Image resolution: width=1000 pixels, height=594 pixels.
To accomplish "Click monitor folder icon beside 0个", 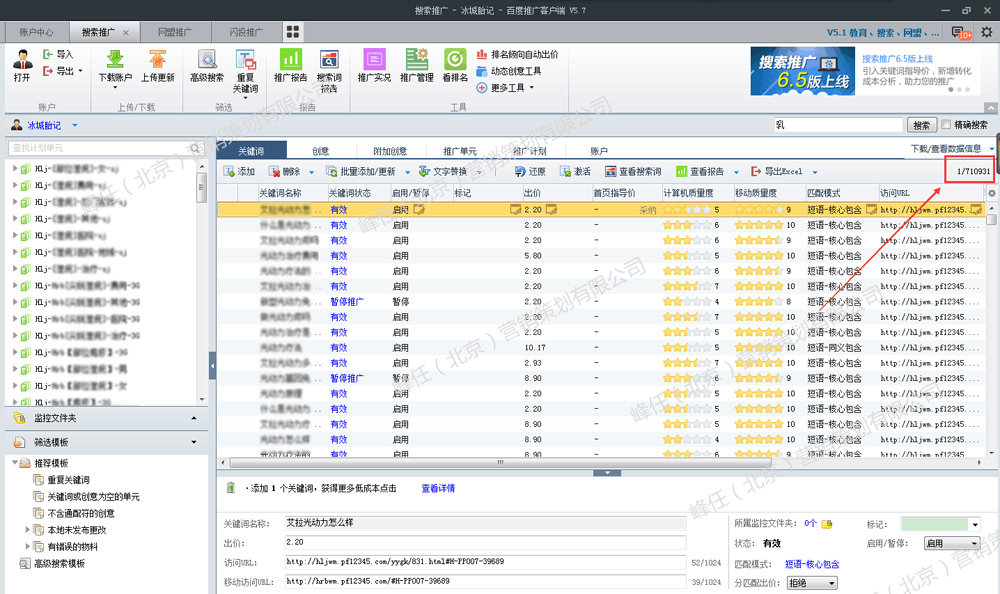I will [827, 524].
